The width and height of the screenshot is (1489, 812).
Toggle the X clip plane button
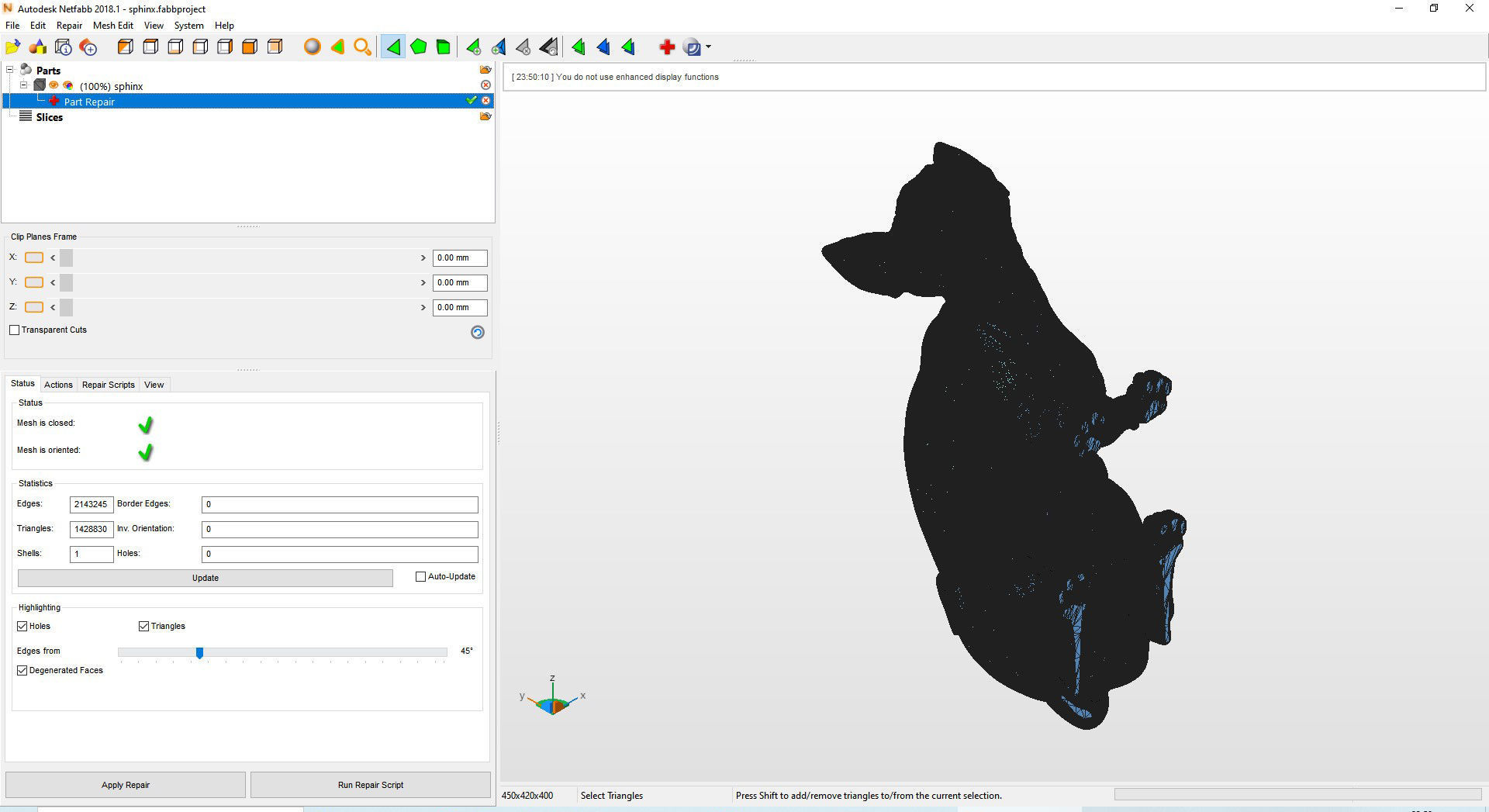(x=34, y=257)
